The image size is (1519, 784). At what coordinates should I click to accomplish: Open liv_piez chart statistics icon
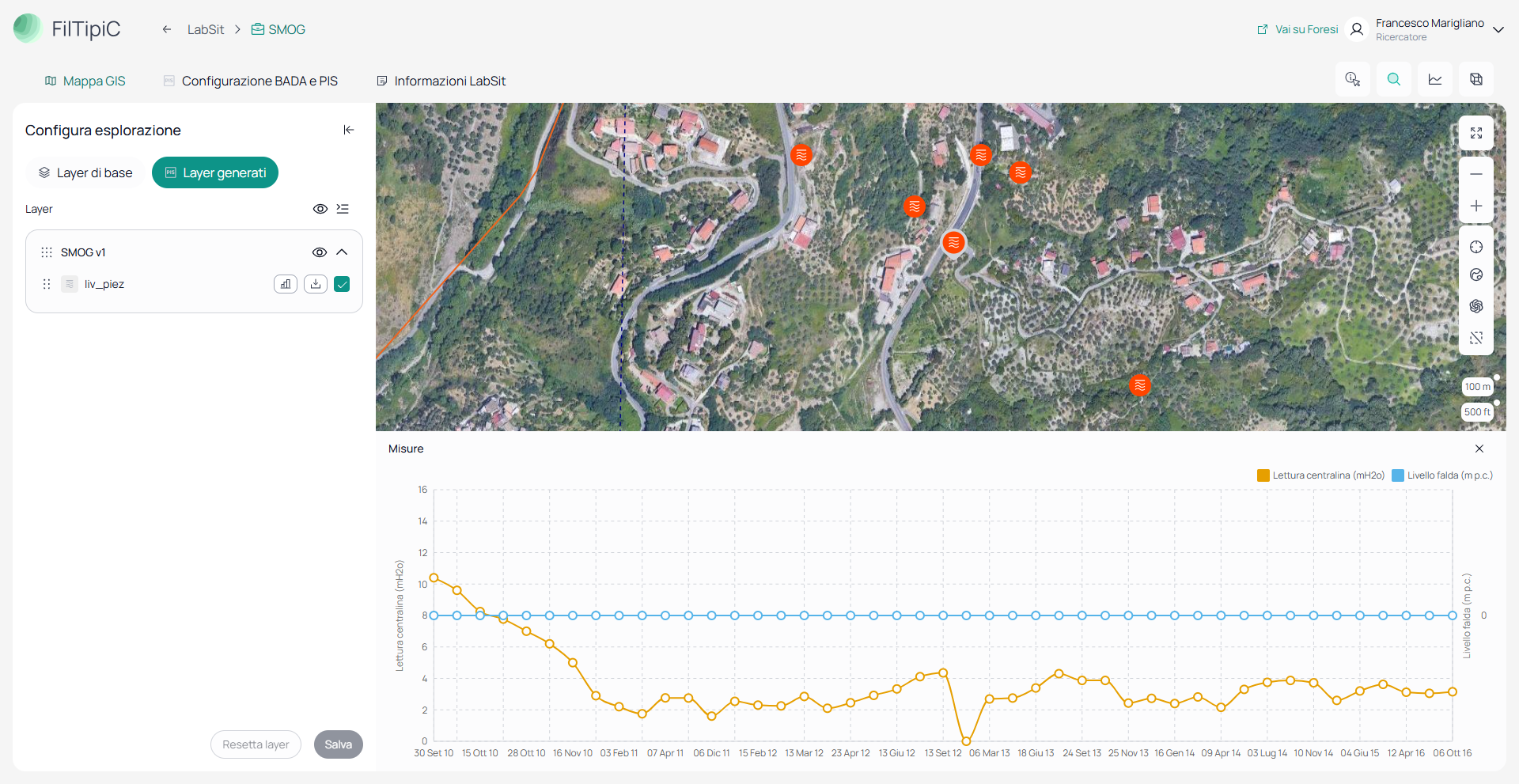pyautogui.click(x=286, y=284)
